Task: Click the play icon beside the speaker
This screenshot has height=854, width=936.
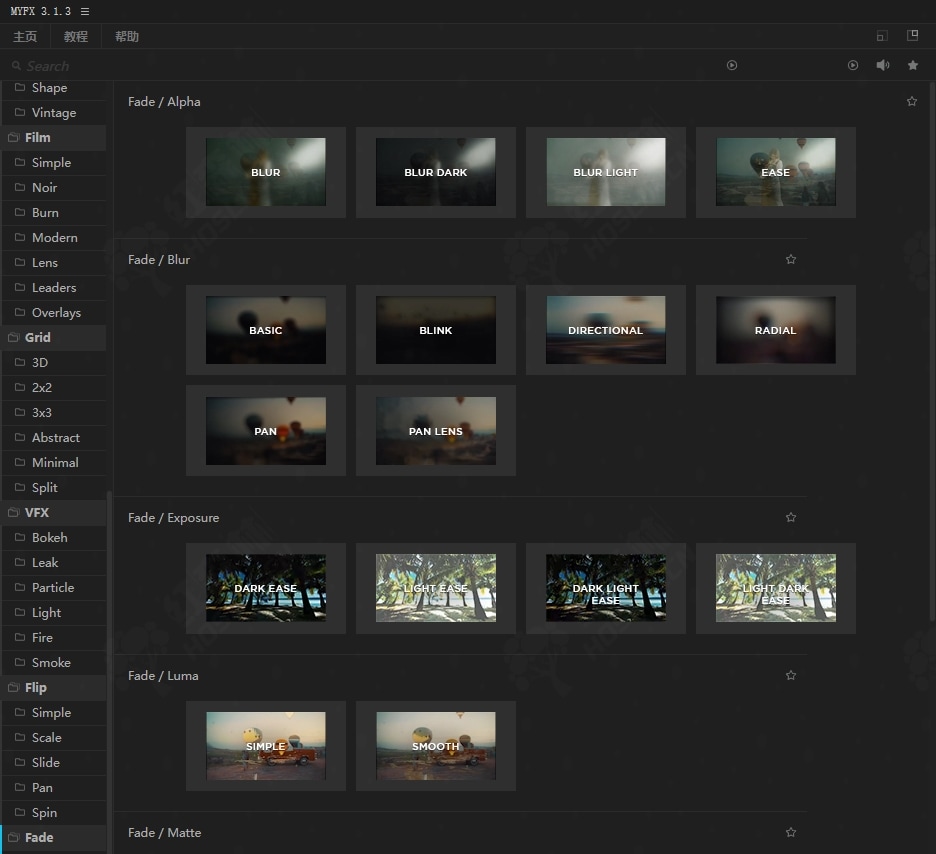Action: click(853, 65)
